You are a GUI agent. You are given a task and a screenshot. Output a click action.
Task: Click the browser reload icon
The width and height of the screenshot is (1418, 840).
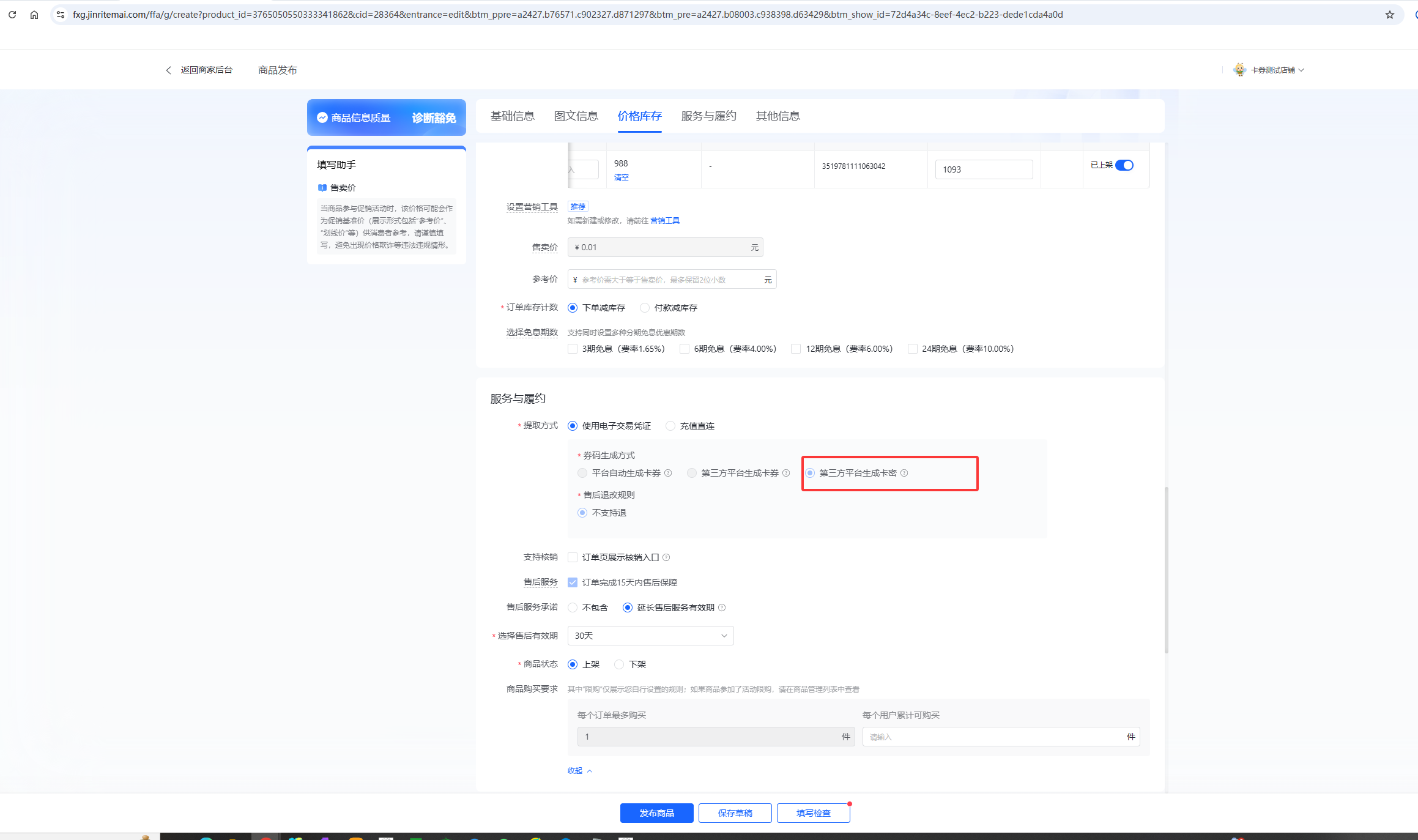point(12,15)
